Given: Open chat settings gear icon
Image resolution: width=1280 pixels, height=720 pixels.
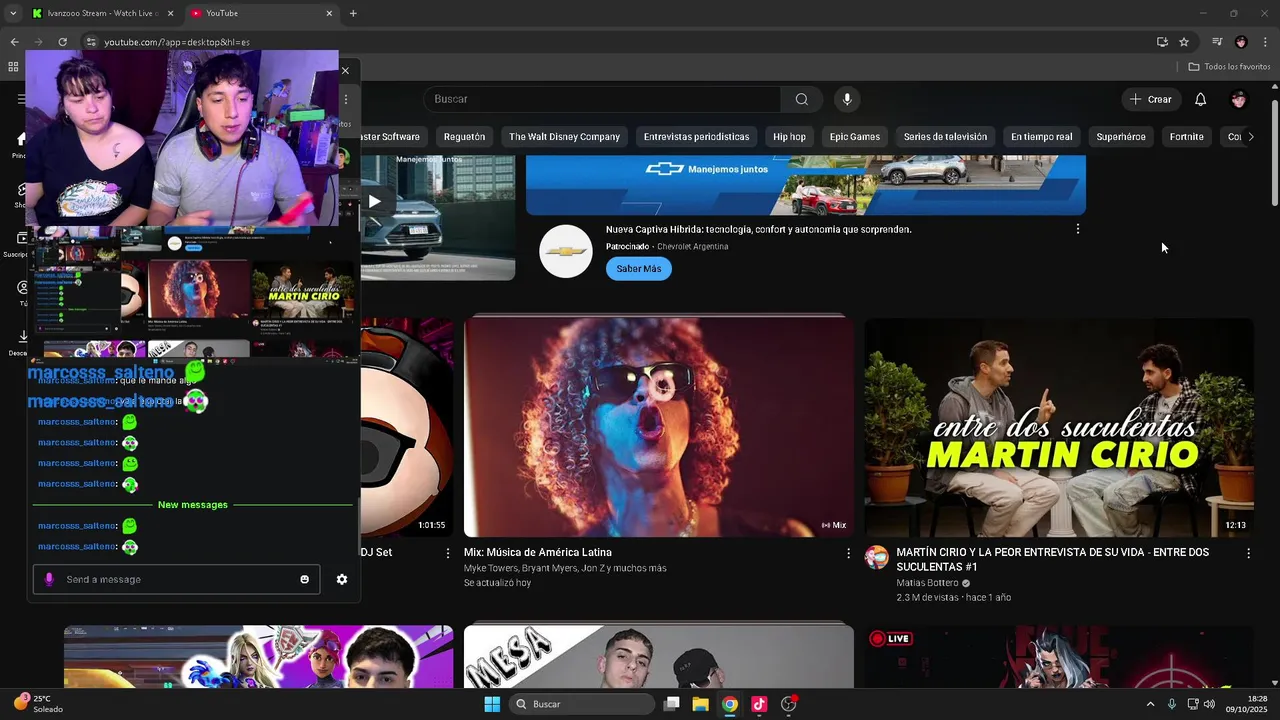Looking at the screenshot, I should click(342, 579).
